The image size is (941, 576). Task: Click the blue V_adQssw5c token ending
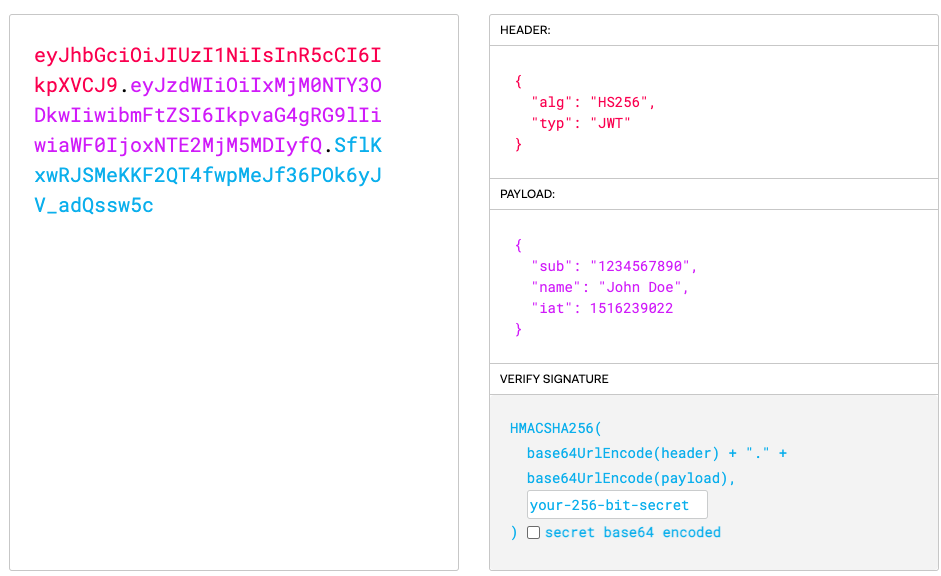tap(94, 205)
